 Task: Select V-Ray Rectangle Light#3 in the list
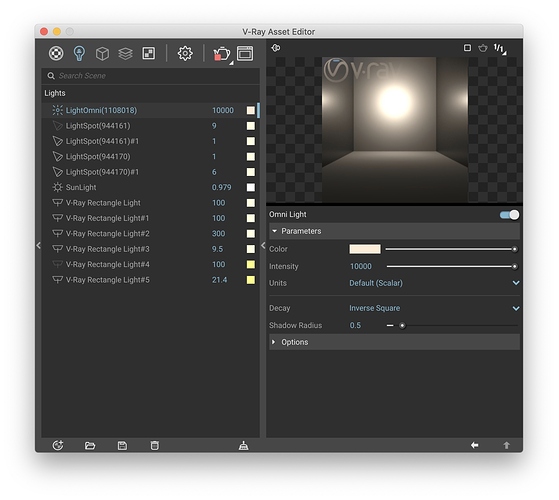pyautogui.click(x=150, y=249)
